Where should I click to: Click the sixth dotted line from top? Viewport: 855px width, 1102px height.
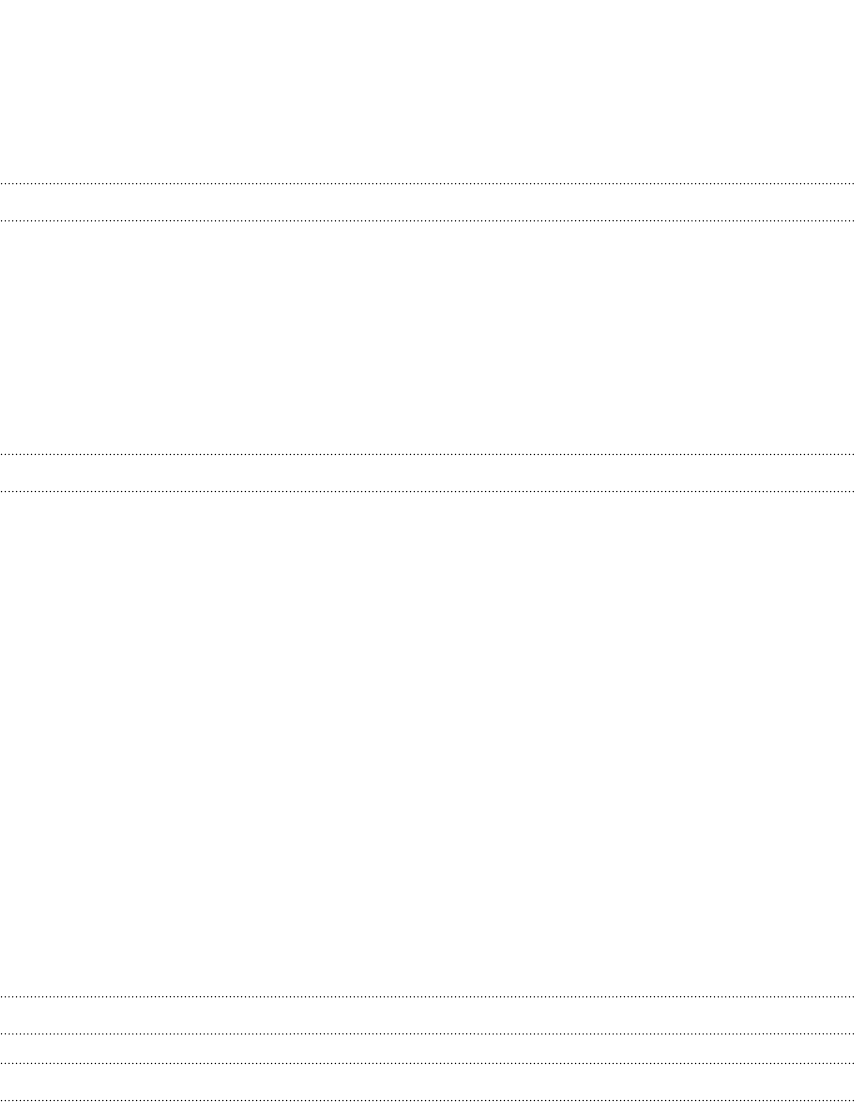coord(427,1033)
